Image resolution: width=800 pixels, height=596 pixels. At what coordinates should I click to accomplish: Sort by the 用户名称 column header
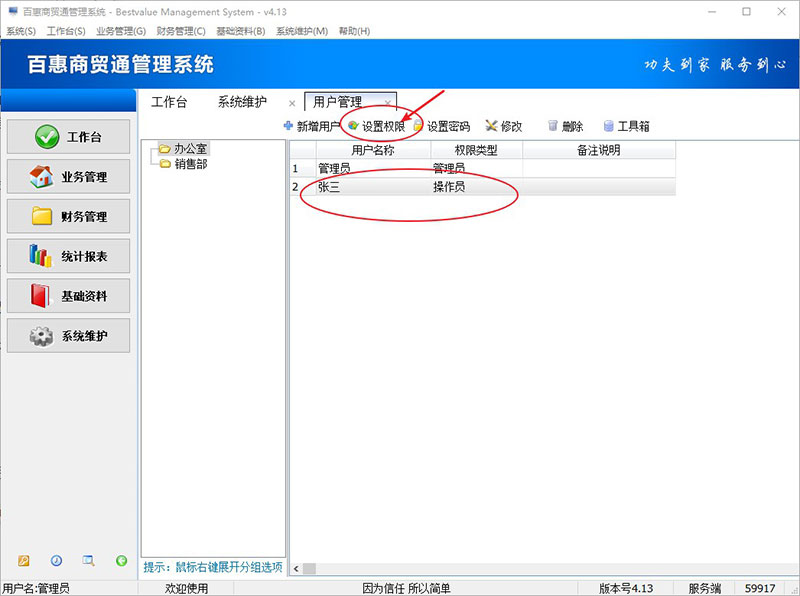(373, 150)
